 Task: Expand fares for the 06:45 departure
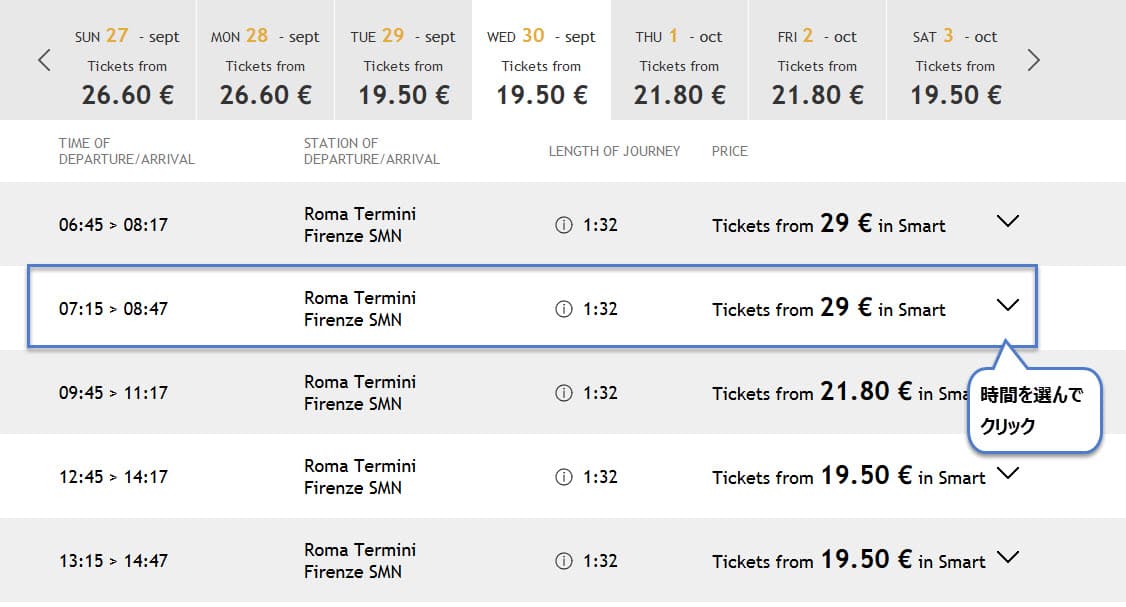[1008, 221]
